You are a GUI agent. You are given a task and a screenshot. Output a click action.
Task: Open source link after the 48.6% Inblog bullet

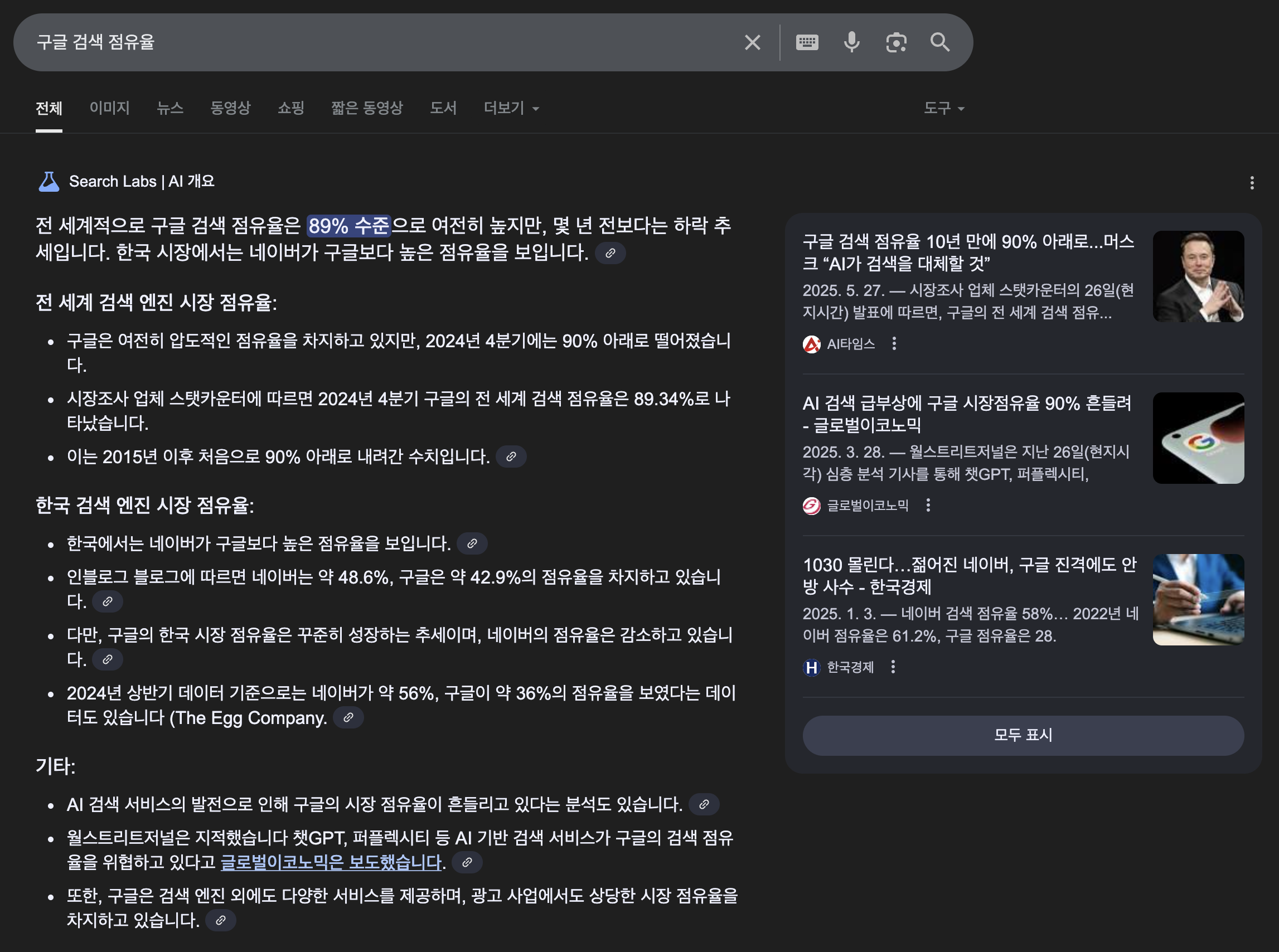[x=107, y=601]
